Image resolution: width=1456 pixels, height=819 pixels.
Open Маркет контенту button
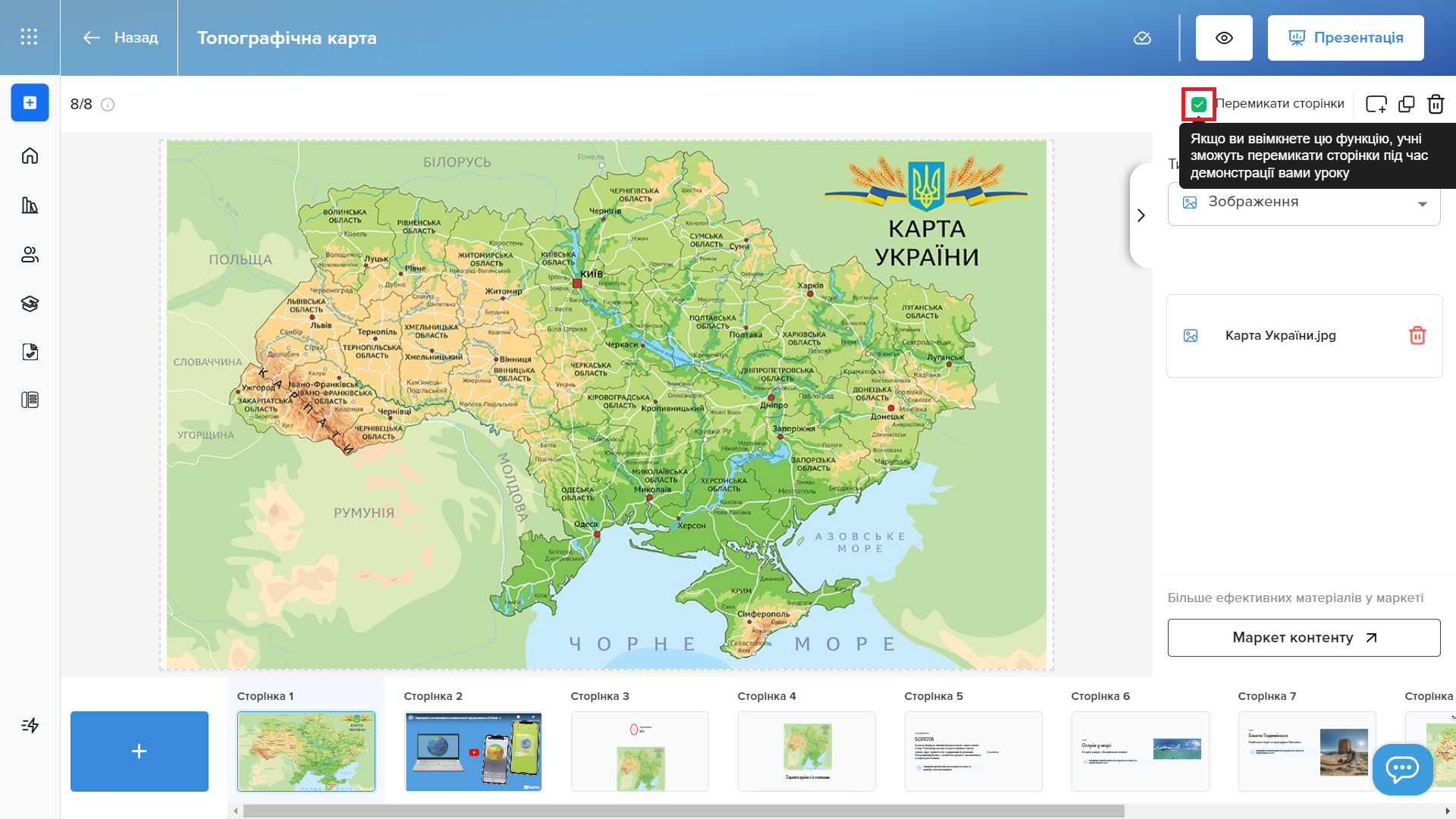click(1304, 638)
